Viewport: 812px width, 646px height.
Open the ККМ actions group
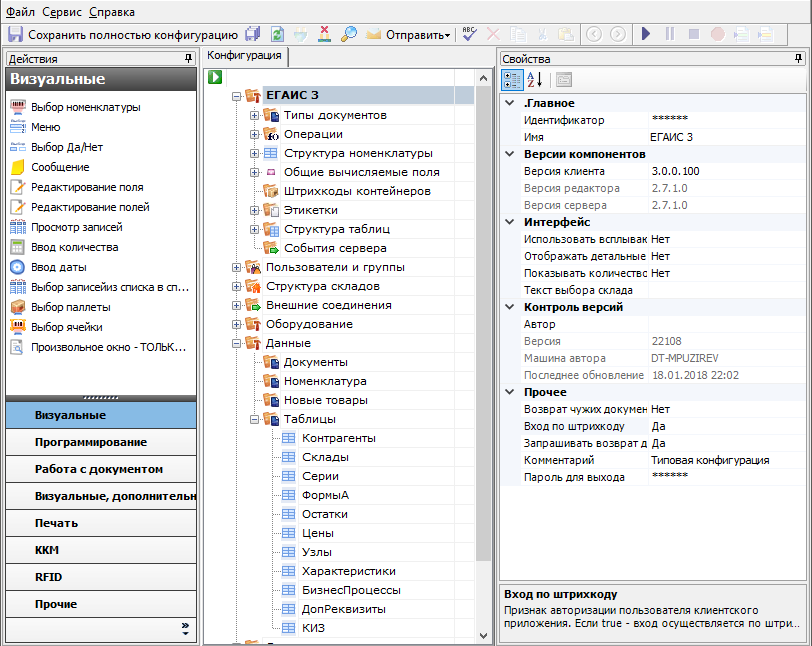coord(101,550)
